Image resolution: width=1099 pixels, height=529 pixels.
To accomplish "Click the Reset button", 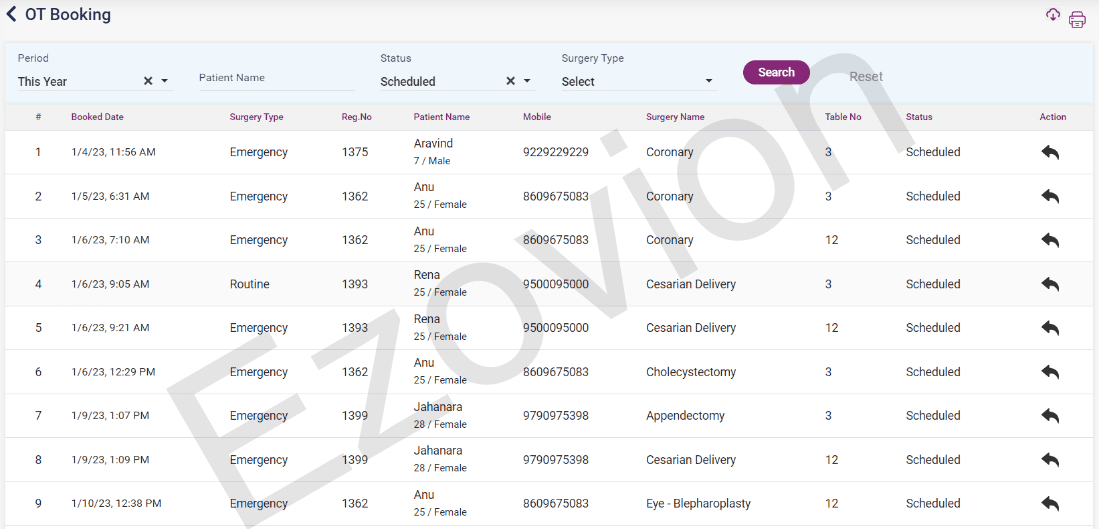I will 866,77.
